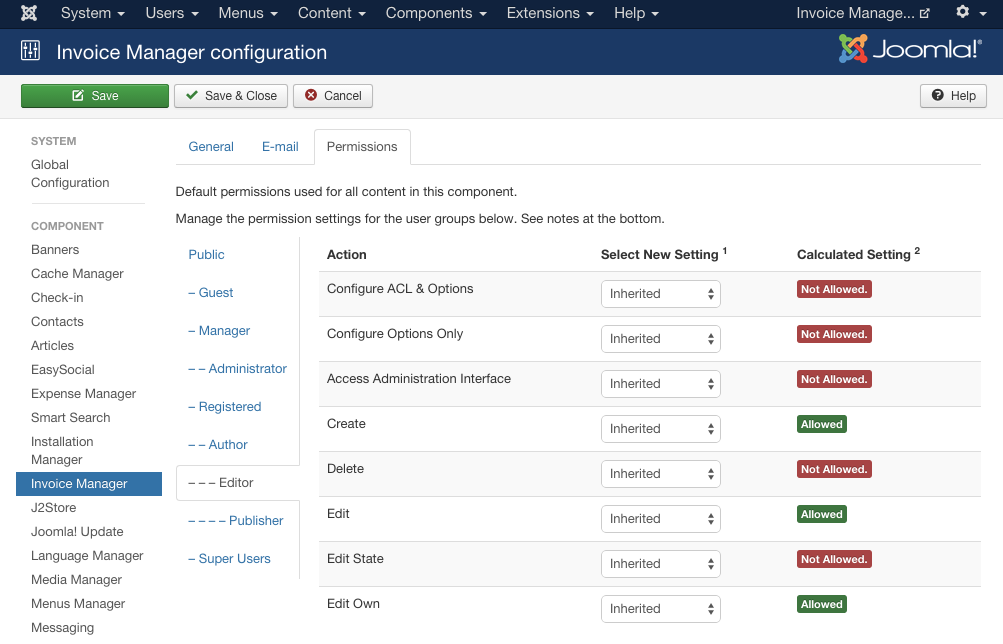
Task: Select EasySocial in the component list
Action: click(63, 370)
